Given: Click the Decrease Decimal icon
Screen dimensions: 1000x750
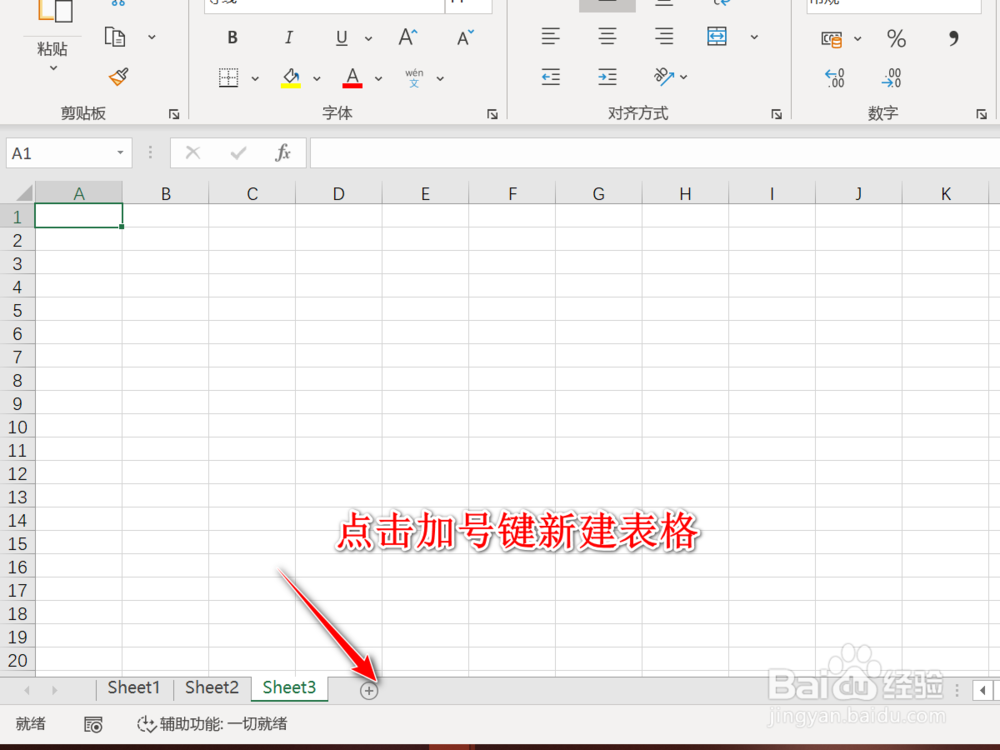Looking at the screenshot, I should click(x=890, y=77).
